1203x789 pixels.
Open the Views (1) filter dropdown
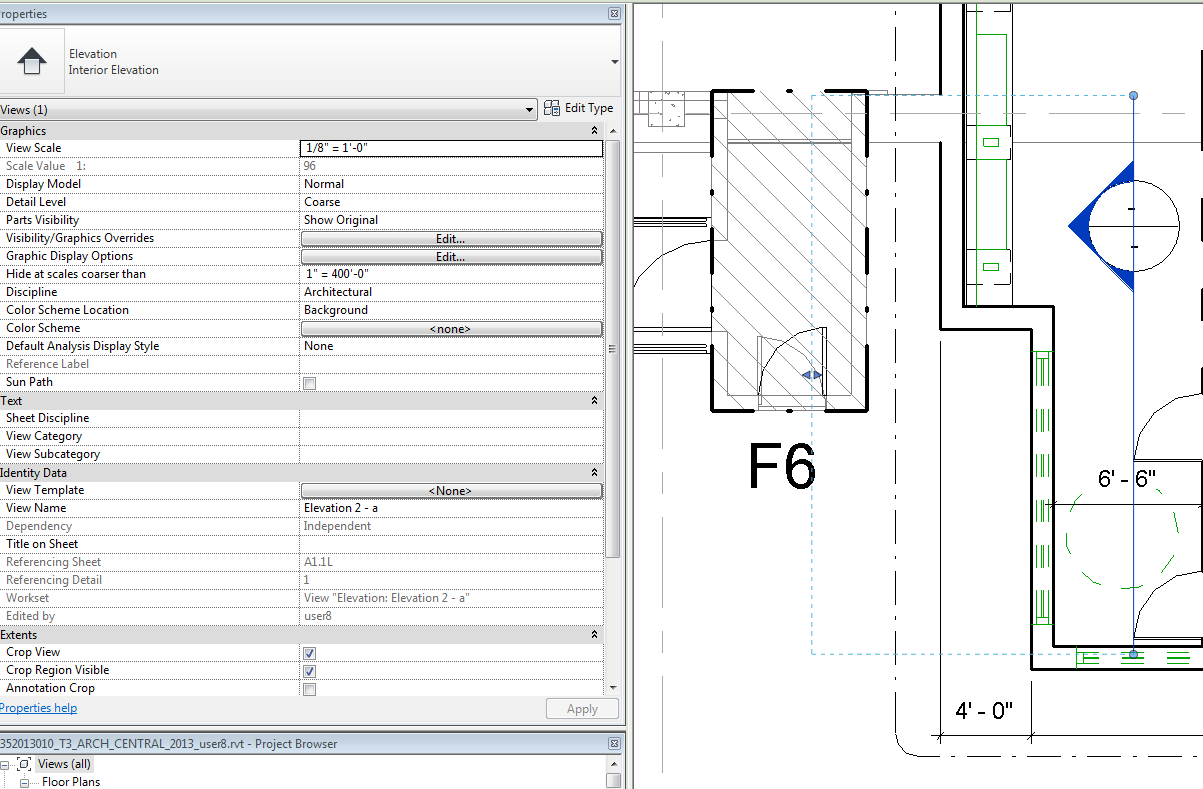[529, 110]
